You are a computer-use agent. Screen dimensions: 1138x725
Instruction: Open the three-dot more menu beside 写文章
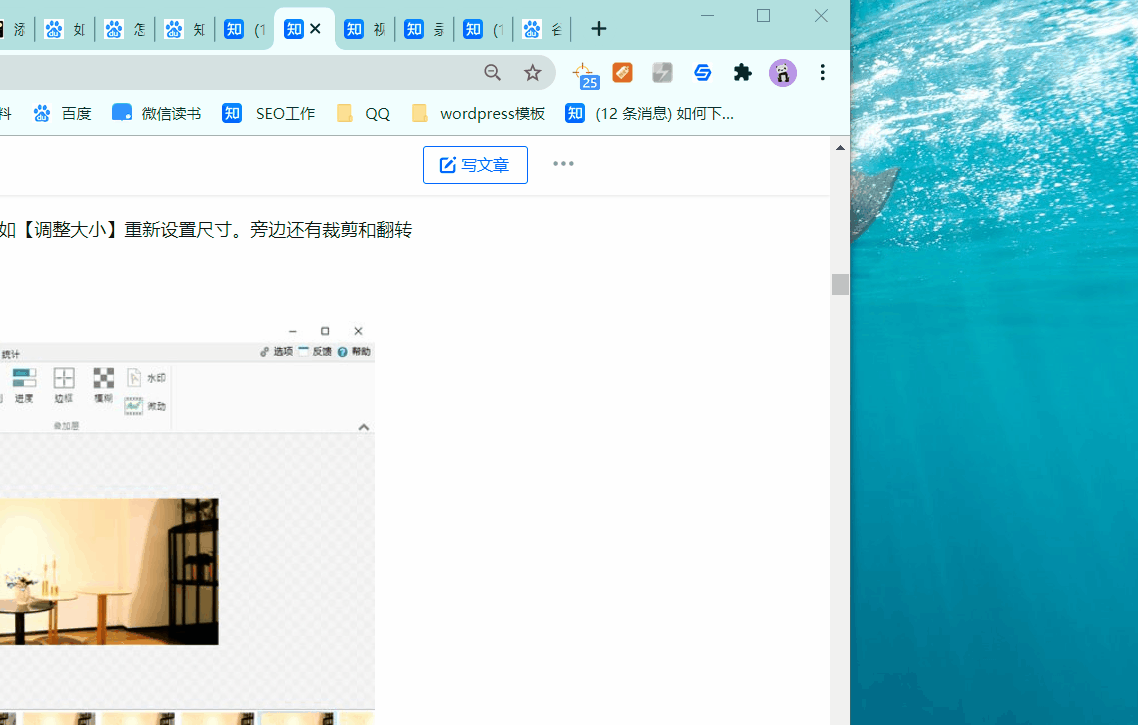[563, 164]
